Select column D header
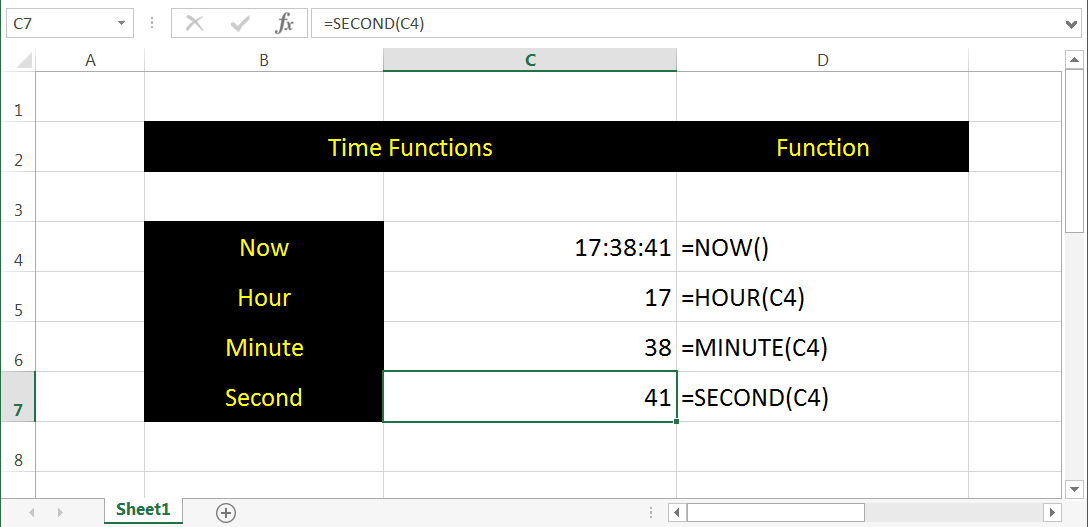 [822, 60]
